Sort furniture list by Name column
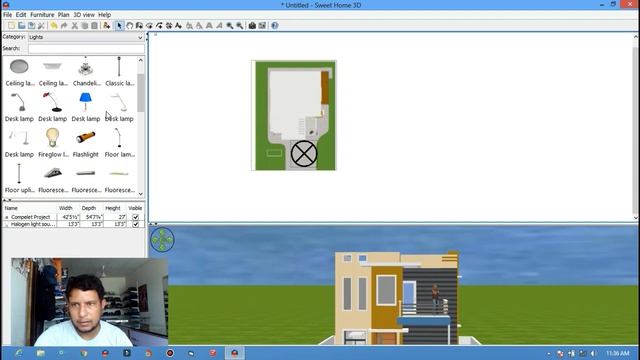This screenshot has width=640, height=360. pyautogui.click(x=29, y=208)
